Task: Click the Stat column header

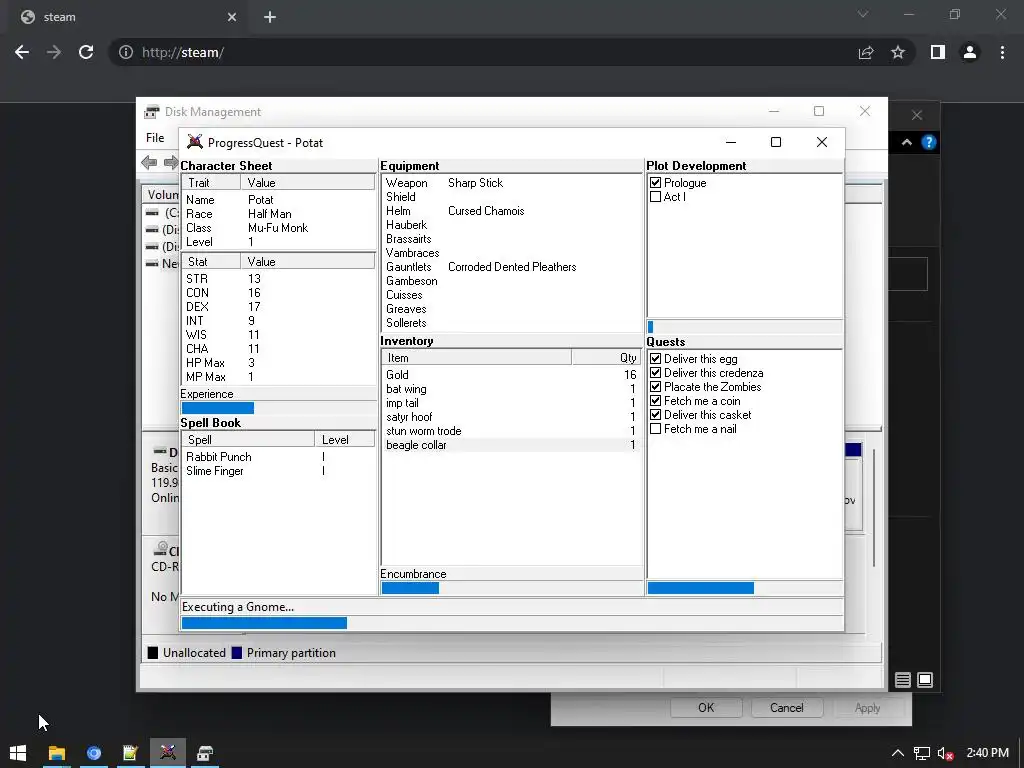Action: point(211,262)
